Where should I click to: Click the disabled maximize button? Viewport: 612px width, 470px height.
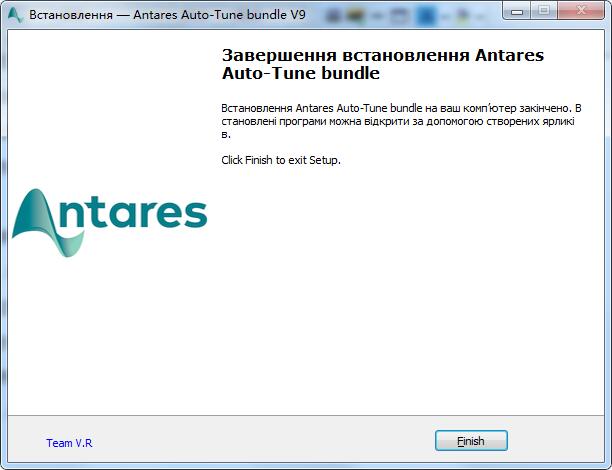coord(544,11)
